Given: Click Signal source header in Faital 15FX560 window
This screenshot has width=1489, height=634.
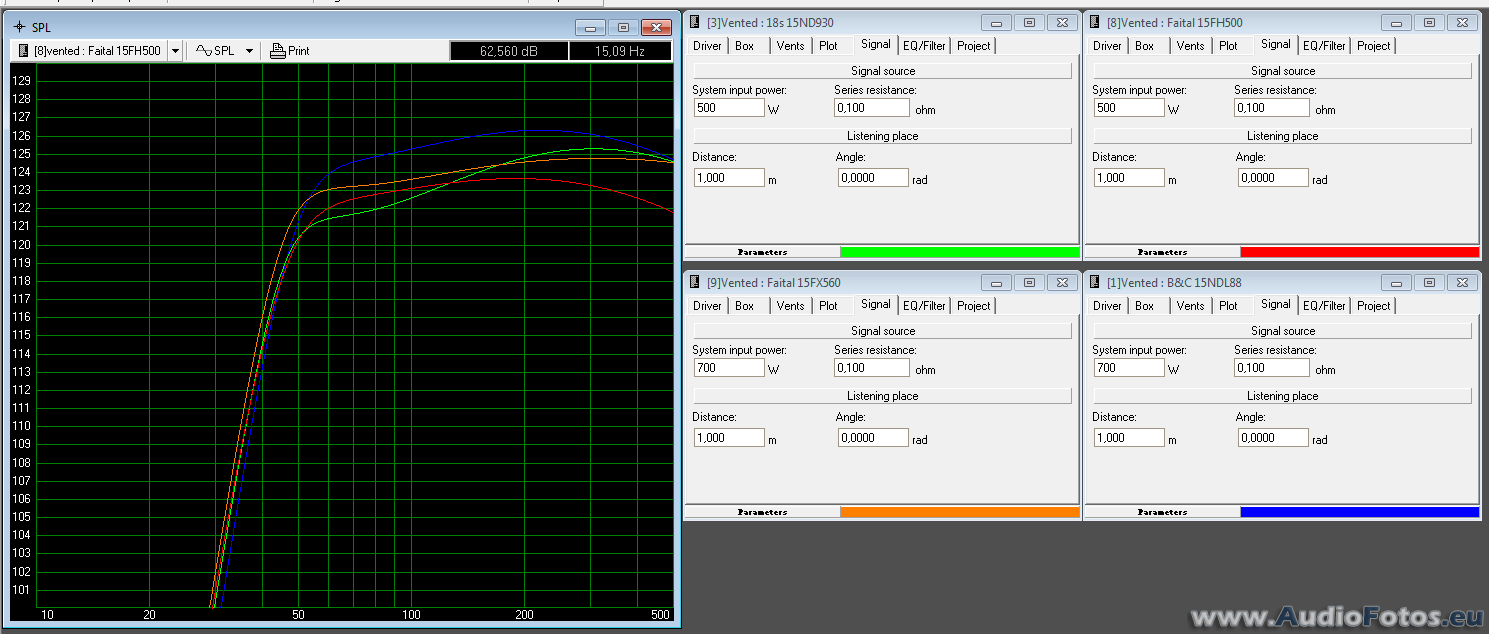Looking at the screenshot, I should tap(882, 331).
